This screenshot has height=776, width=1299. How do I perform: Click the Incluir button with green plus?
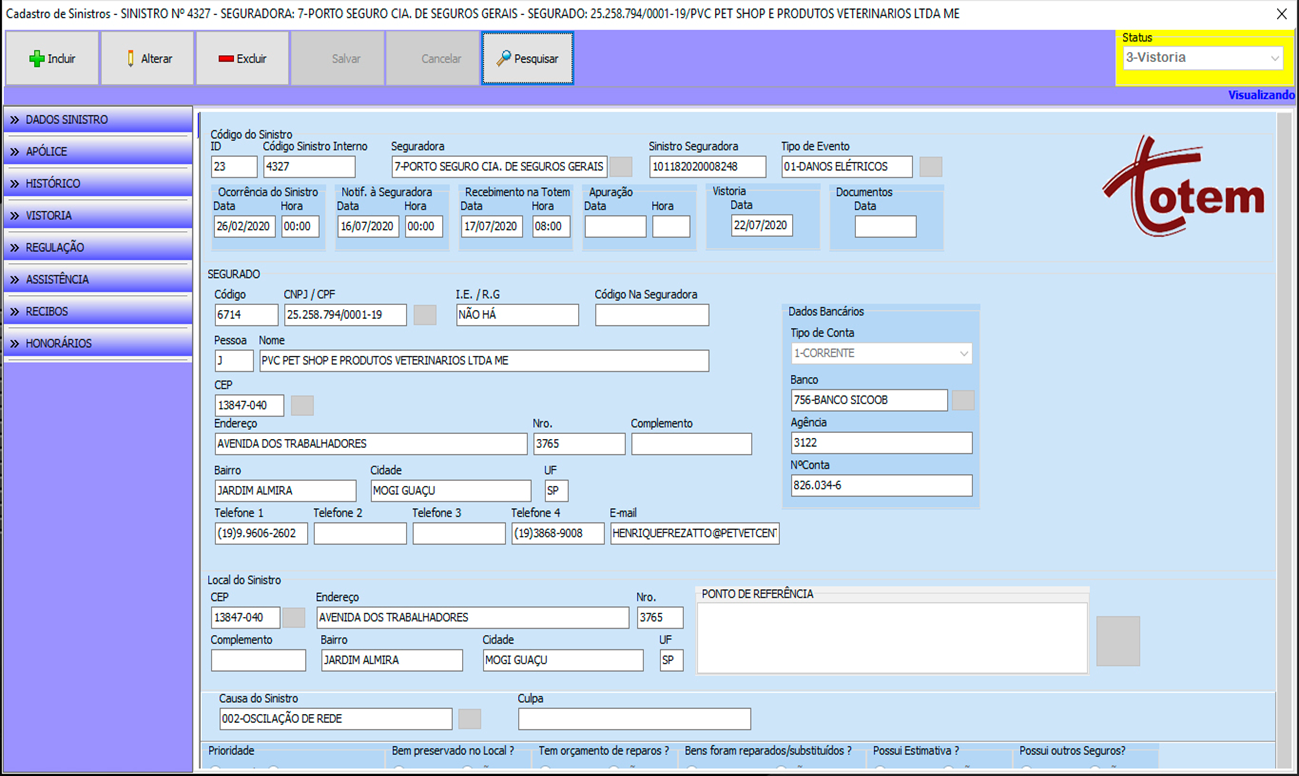click(x=52, y=59)
